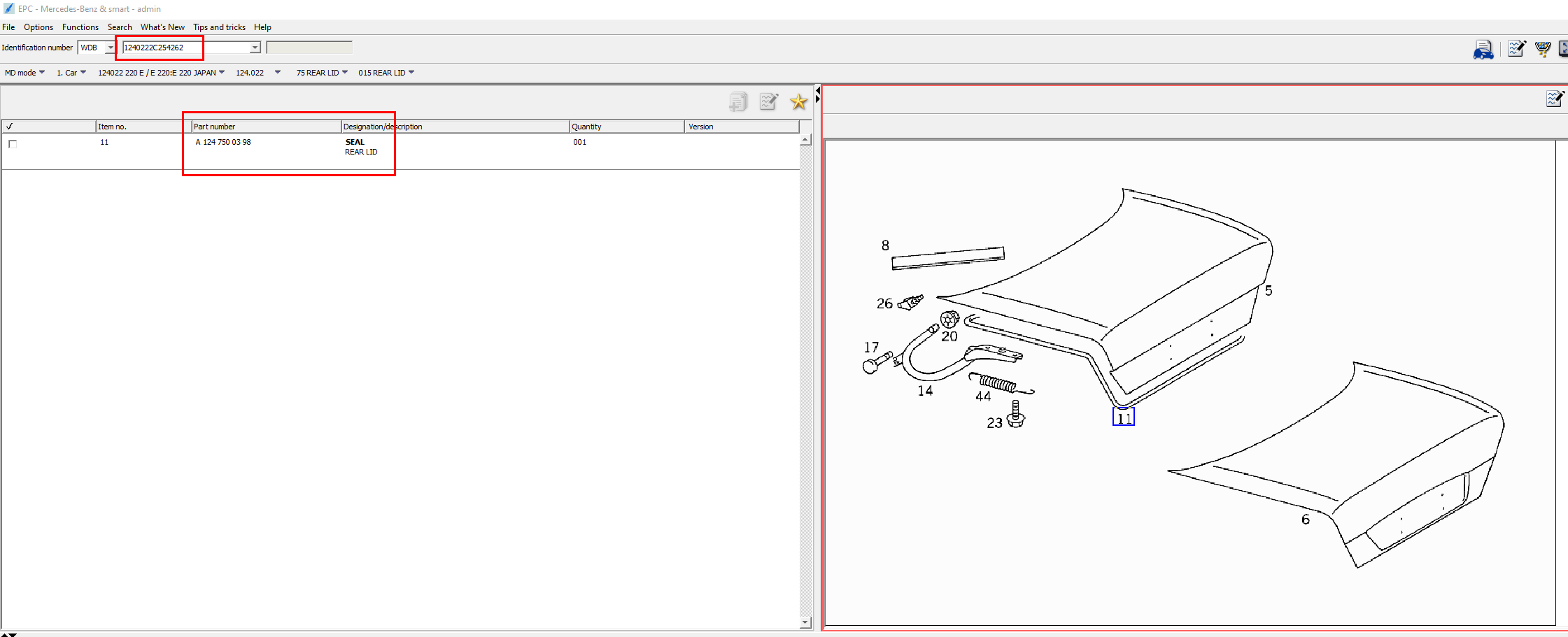Select callout 11 in the parts diagram

[1123, 417]
